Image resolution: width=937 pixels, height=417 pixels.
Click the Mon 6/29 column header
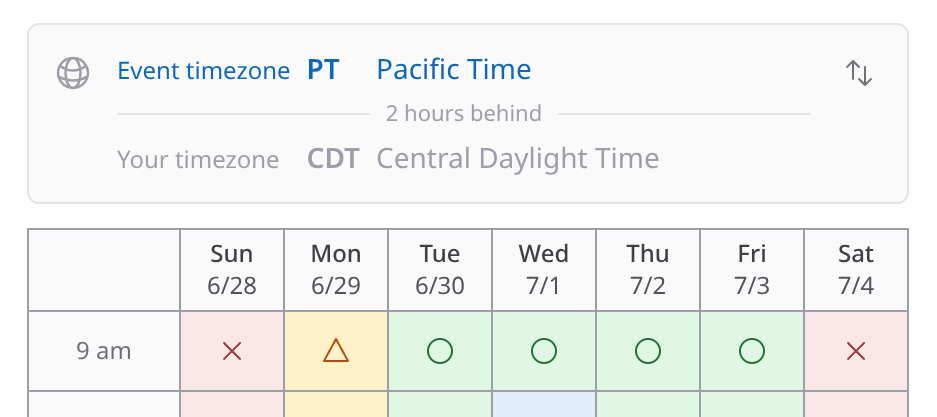336,270
